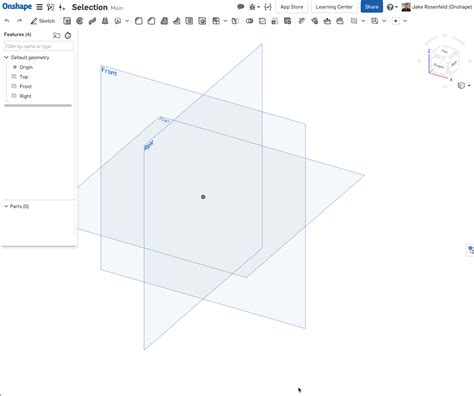Click the create version icon beside the title
474x396 pixels.
(x=62, y=7)
